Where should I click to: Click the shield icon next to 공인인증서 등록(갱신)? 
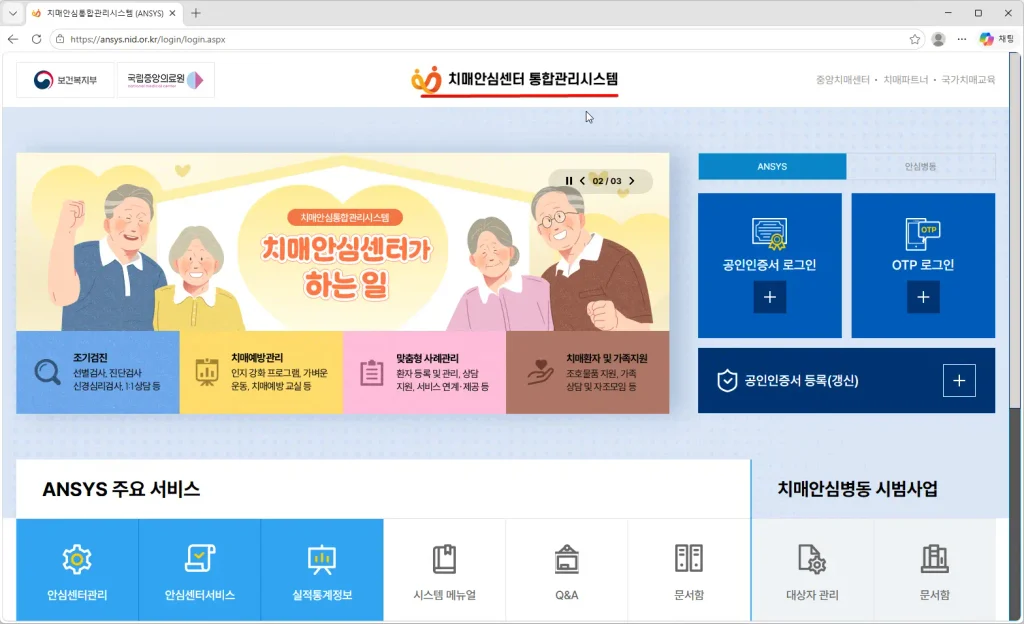click(x=727, y=381)
